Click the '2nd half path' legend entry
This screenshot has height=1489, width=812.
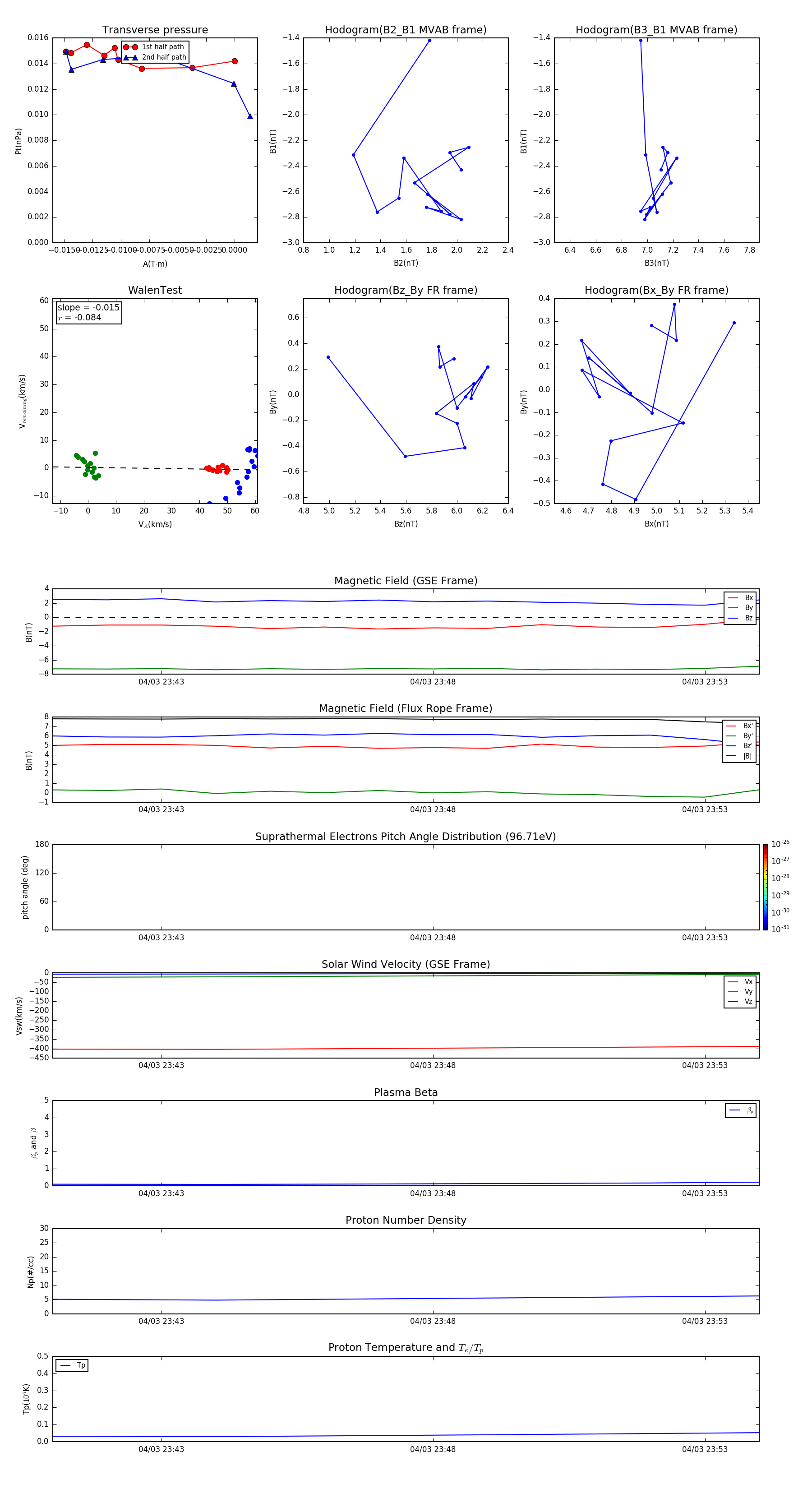tap(156, 57)
